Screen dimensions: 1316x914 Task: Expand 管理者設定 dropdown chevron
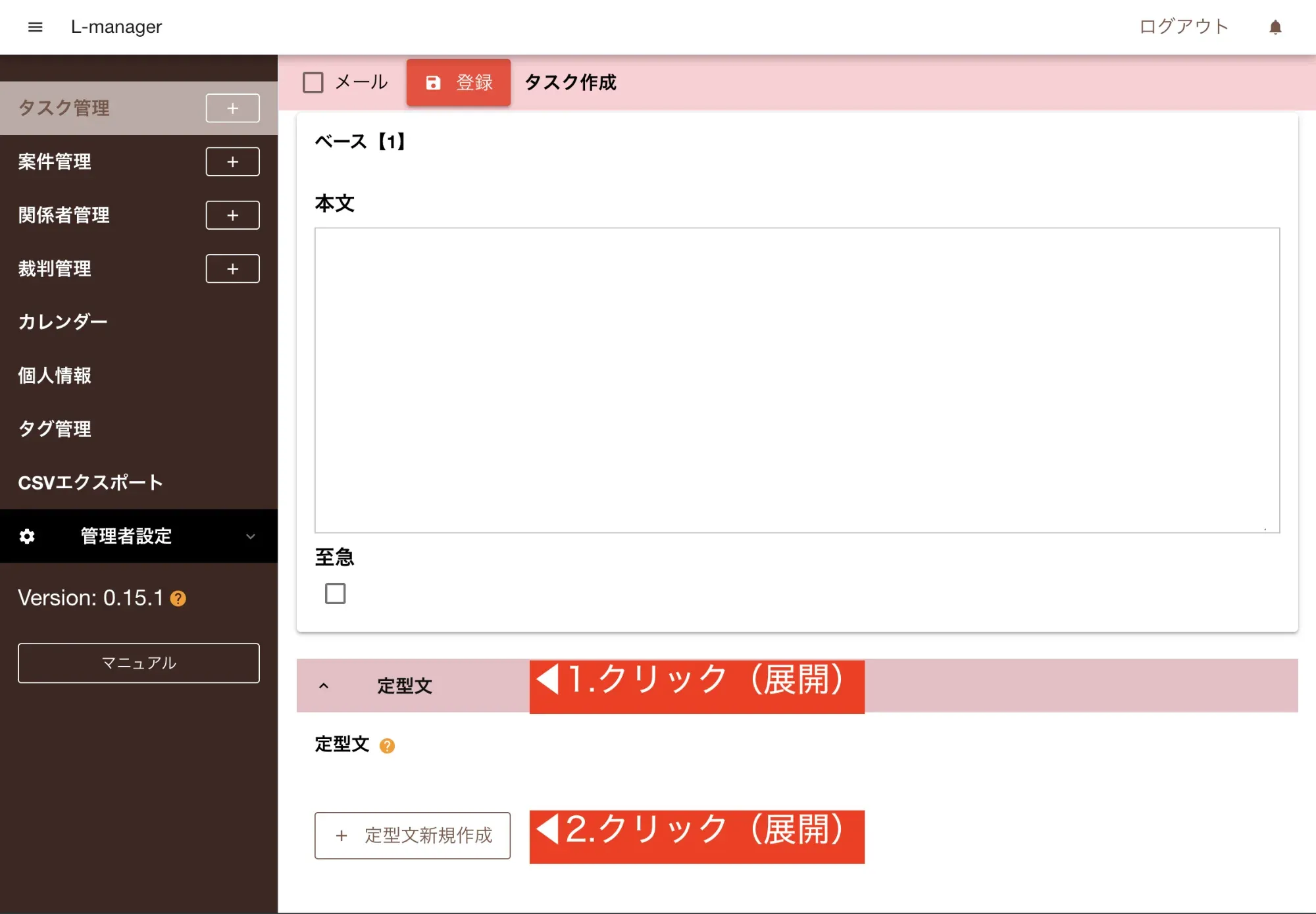250,536
